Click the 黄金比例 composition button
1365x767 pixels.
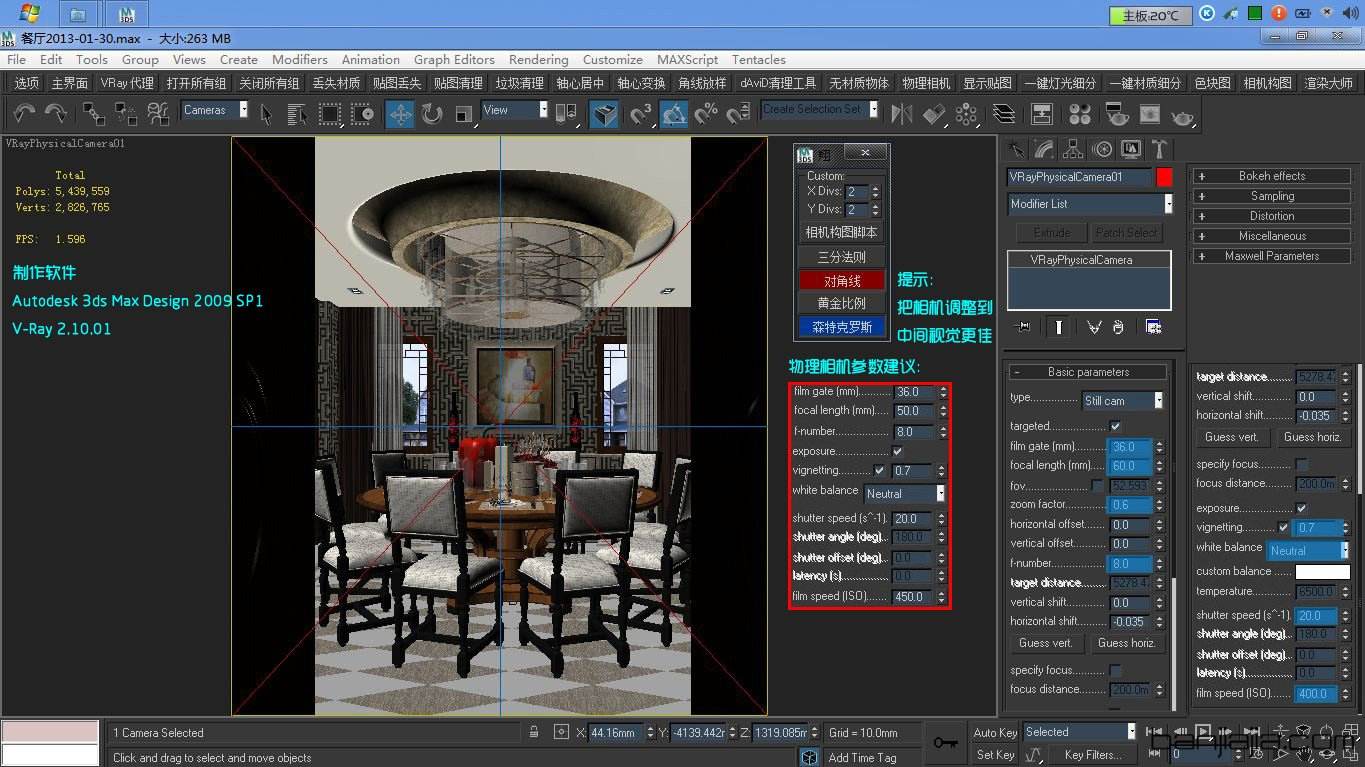842,303
